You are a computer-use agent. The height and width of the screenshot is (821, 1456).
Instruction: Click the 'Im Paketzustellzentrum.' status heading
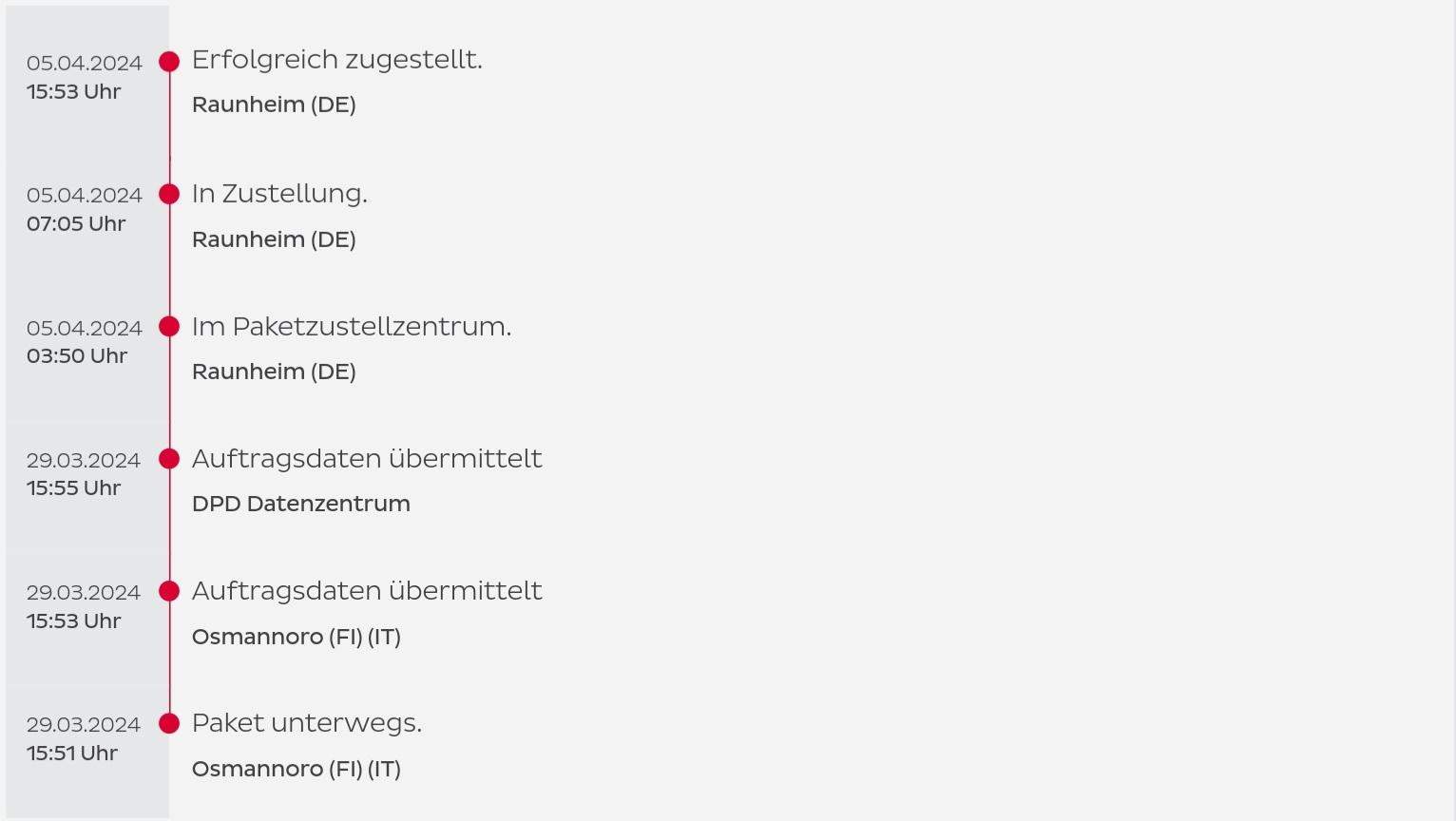[x=352, y=326]
